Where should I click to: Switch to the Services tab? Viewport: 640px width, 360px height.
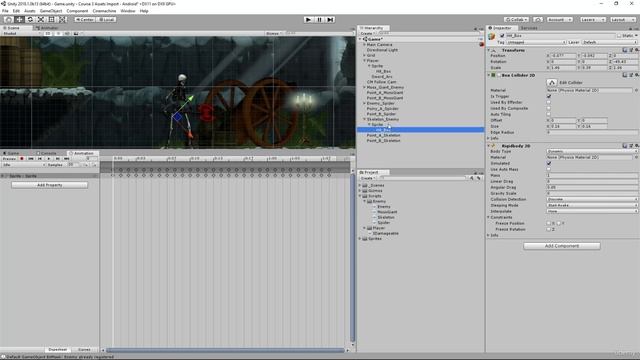[x=529, y=28]
